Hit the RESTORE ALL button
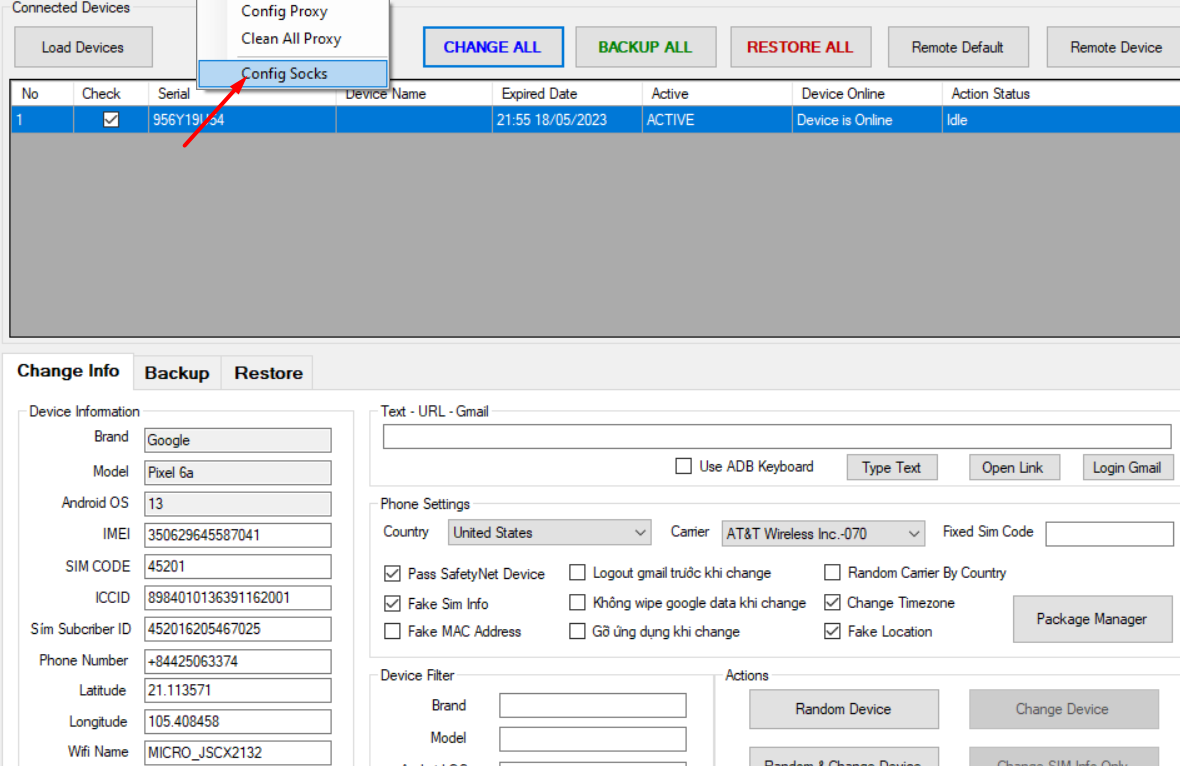Screen dimensions: 1180x766 (x=799, y=47)
